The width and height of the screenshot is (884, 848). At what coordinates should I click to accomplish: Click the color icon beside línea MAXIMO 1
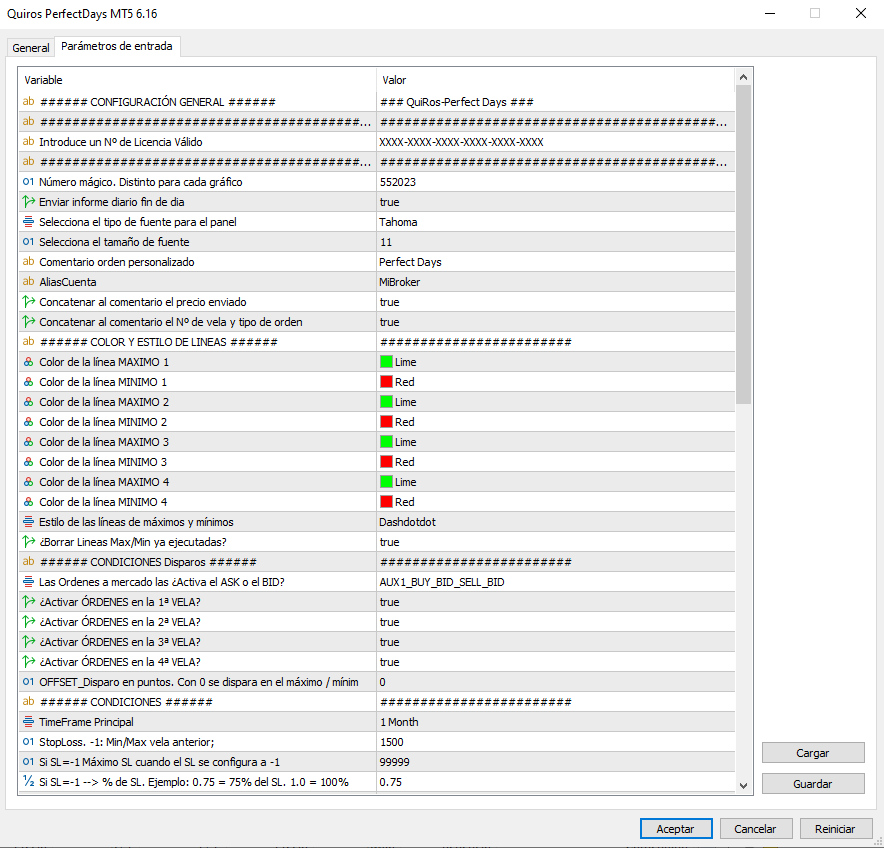28,362
